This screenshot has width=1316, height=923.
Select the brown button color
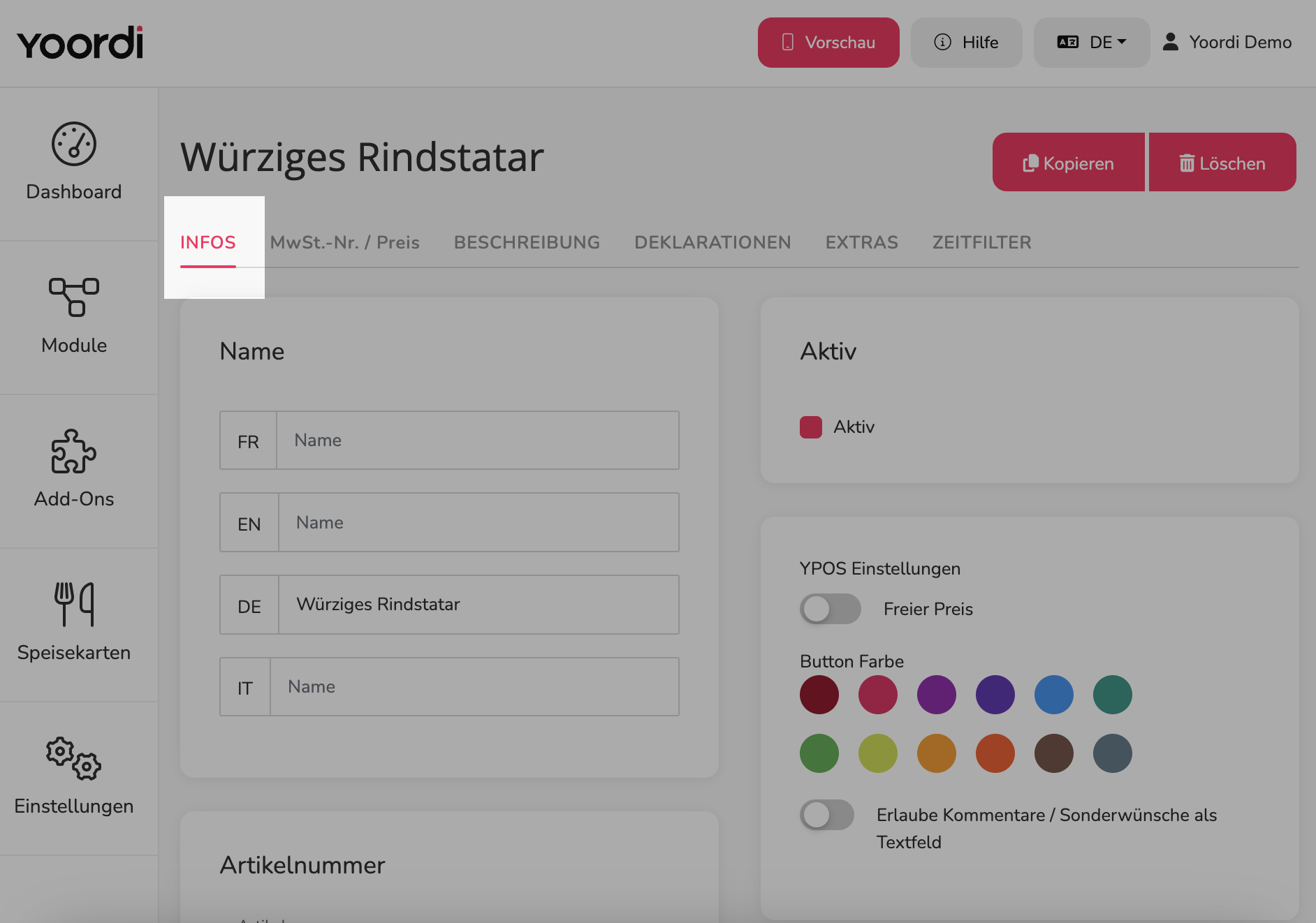(1054, 753)
